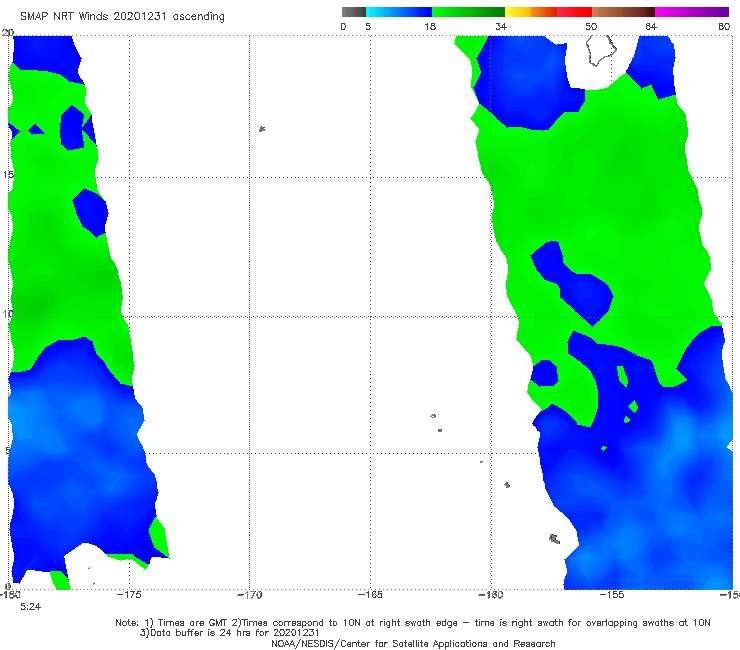The image size is (740, 650).
Task: Click the color bar label 5
Action: [x=368, y=27]
